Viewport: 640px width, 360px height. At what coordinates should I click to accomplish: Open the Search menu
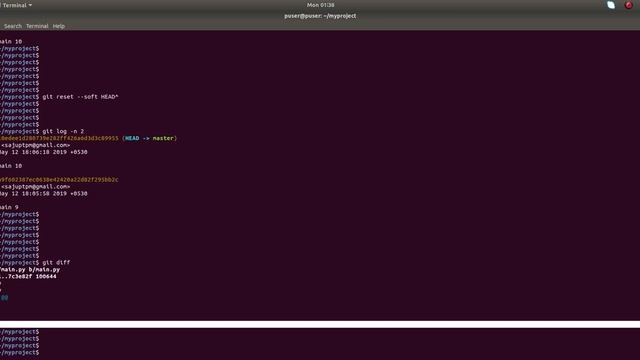point(13,26)
